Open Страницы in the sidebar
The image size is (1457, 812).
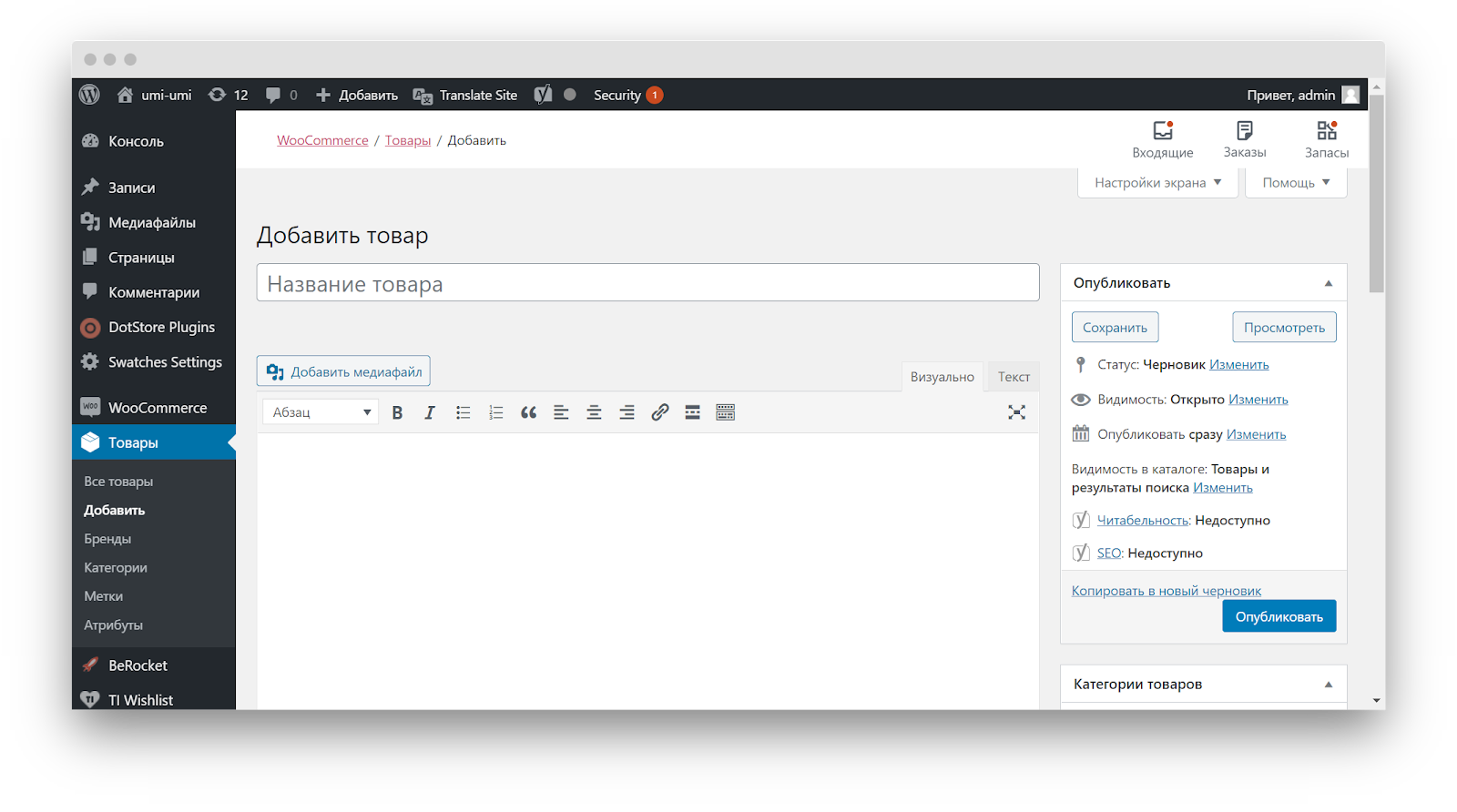click(x=153, y=258)
